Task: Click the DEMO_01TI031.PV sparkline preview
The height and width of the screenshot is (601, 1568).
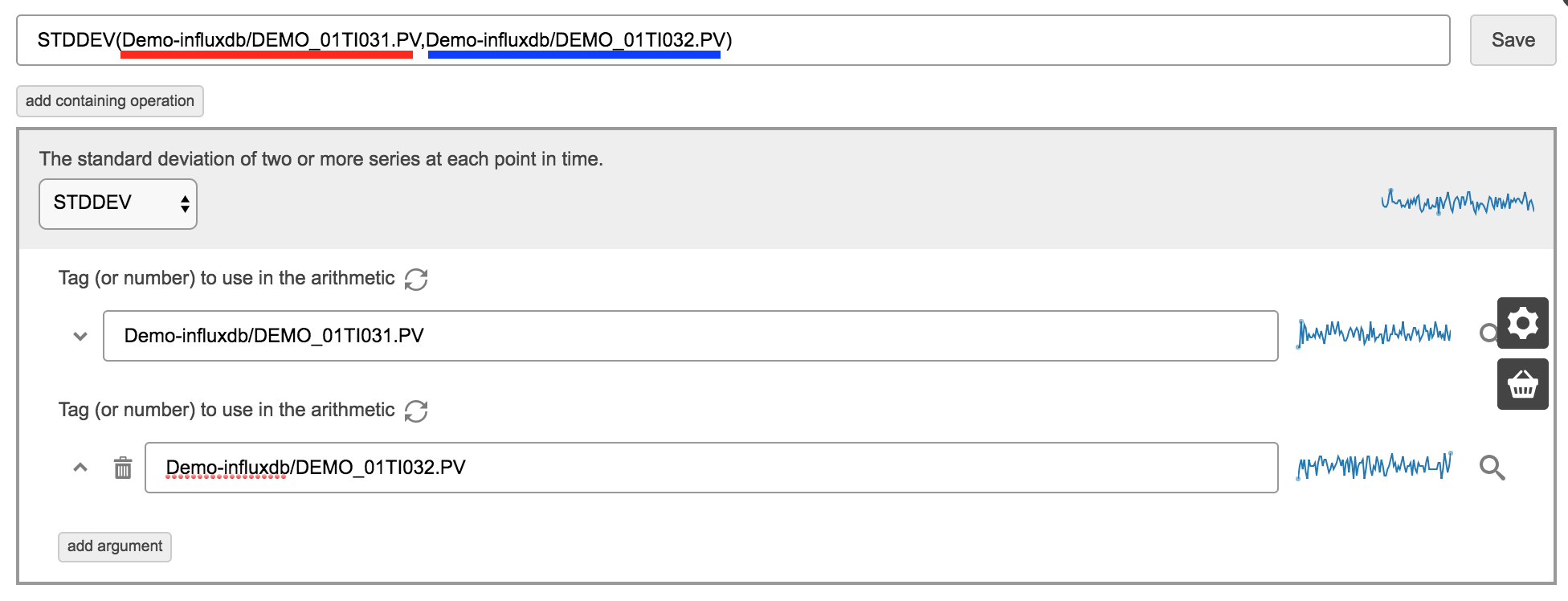Action: [x=1374, y=333]
